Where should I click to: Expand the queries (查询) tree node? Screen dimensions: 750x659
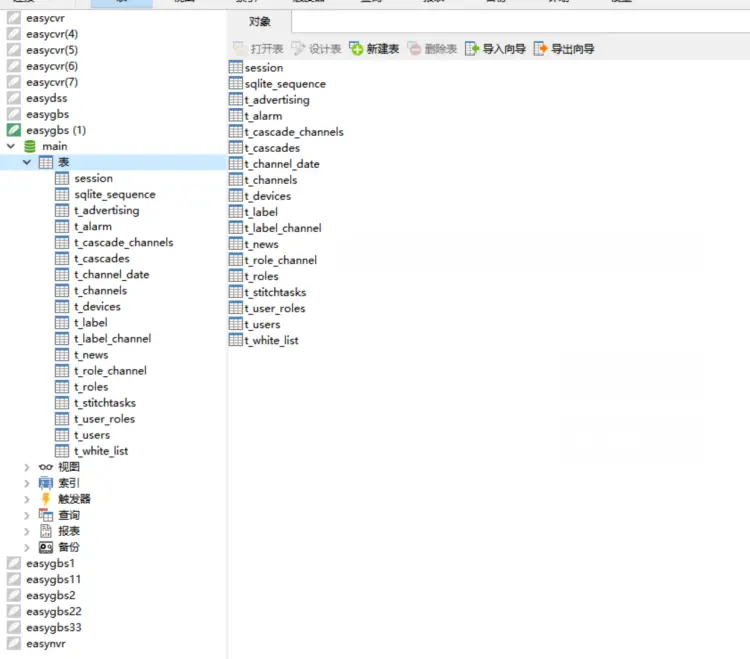tap(27, 515)
